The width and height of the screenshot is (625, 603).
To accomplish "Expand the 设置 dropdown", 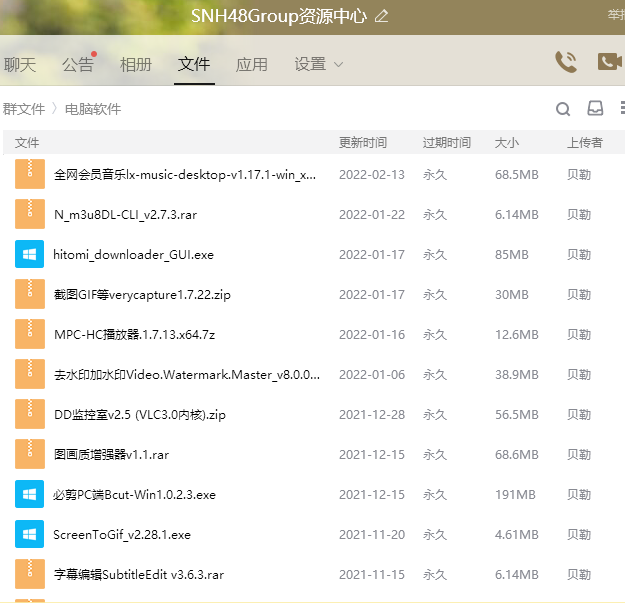I will [318, 64].
